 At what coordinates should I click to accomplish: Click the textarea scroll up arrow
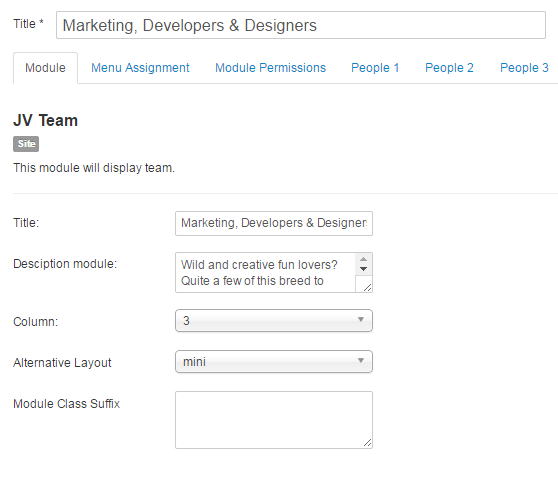click(x=363, y=259)
